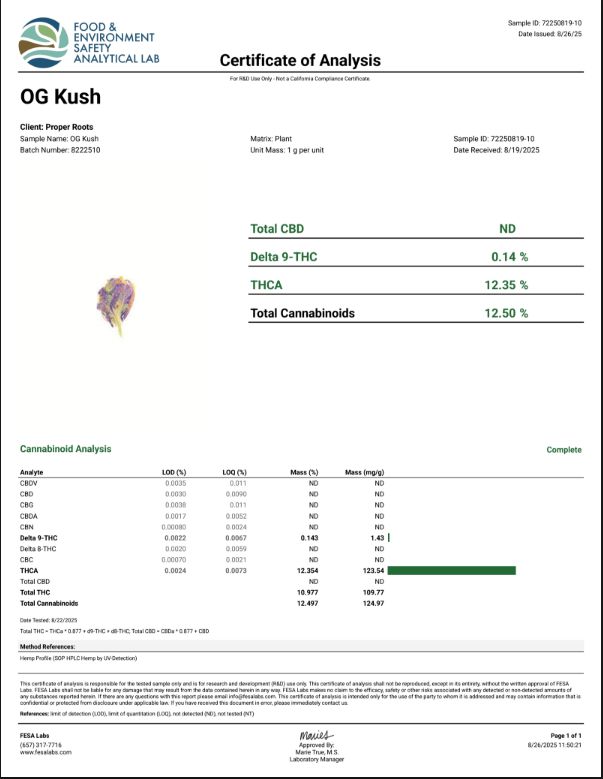The image size is (603, 779).
Task: Click the 12.35 % THCA summary value
Action: click(x=509, y=285)
